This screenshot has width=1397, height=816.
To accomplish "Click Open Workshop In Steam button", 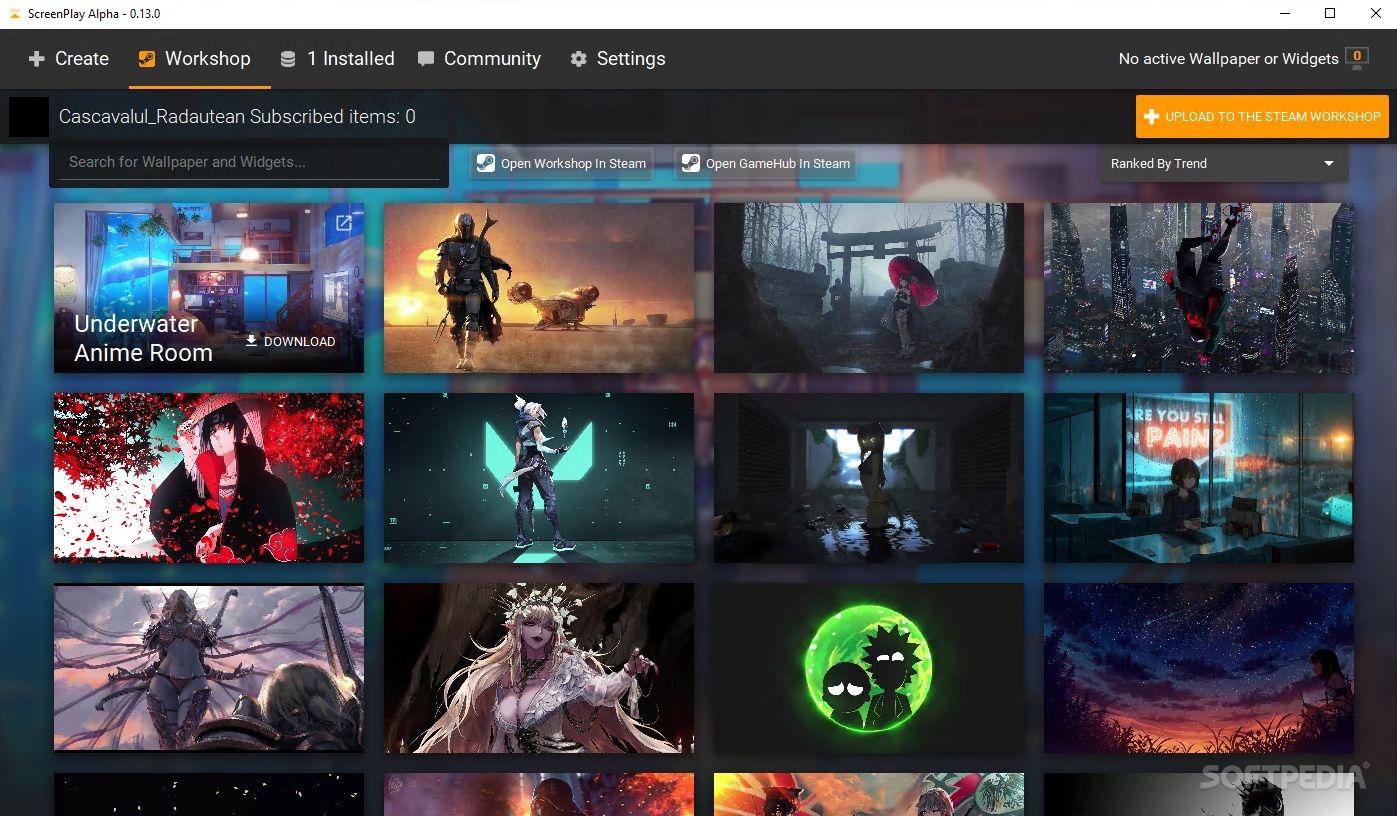I will [x=561, y=163].
